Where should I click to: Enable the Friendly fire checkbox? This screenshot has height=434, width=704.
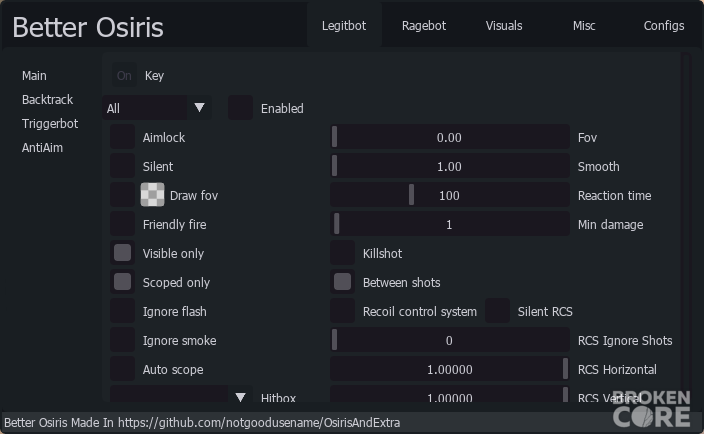(x=122, y=224)
